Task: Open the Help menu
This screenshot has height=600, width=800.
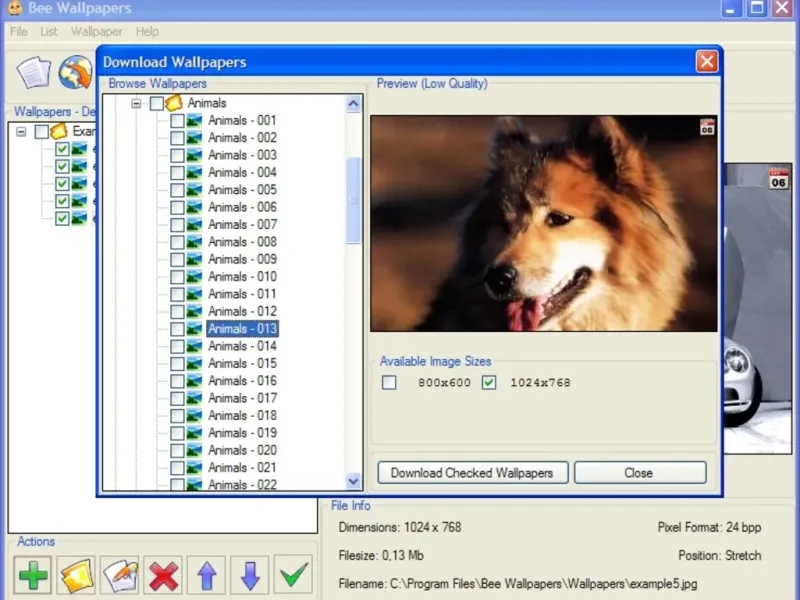Action: point(147,32)
